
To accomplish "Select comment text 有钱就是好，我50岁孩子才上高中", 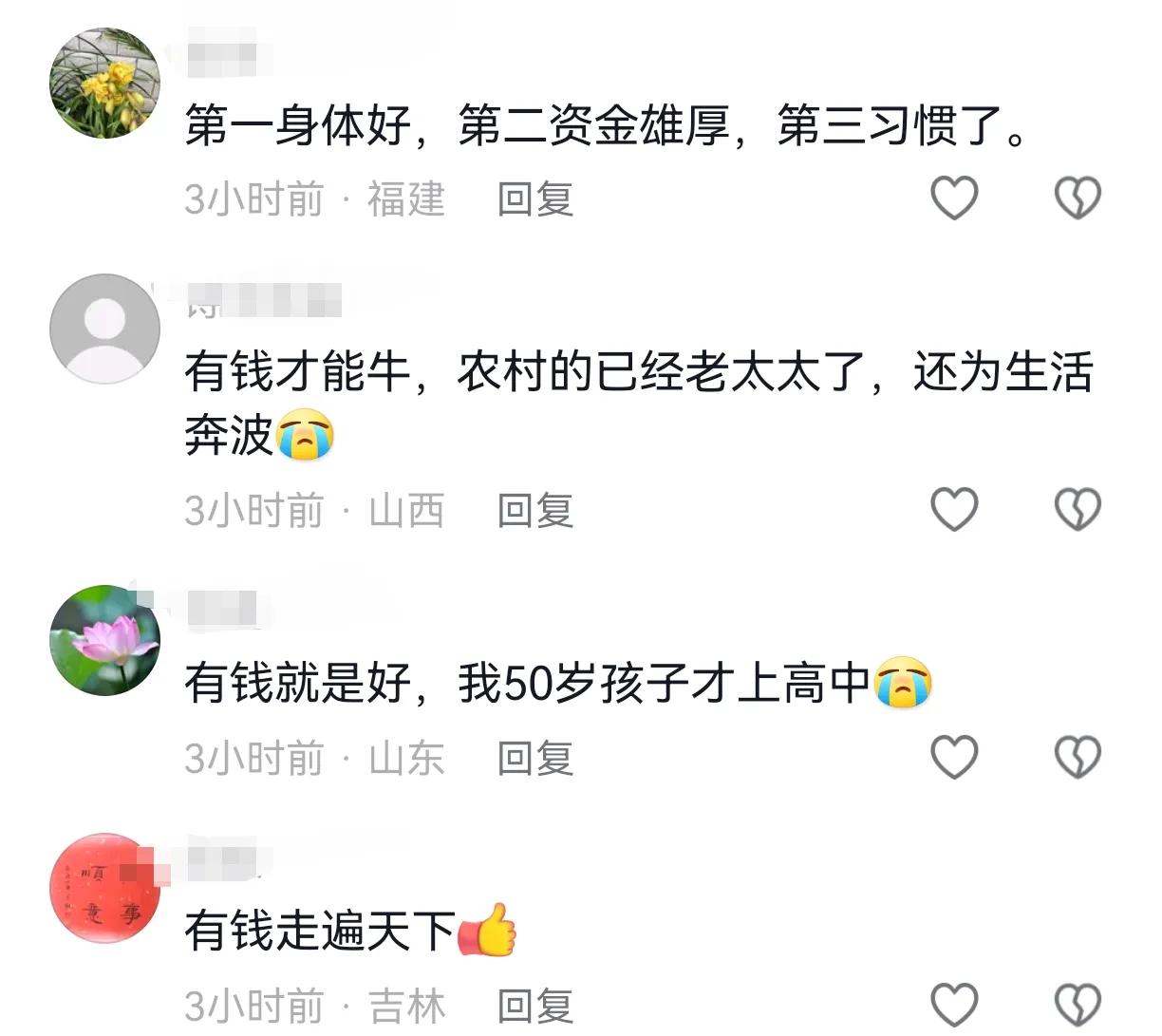I will pyautogui.click(x=527, y=683).
